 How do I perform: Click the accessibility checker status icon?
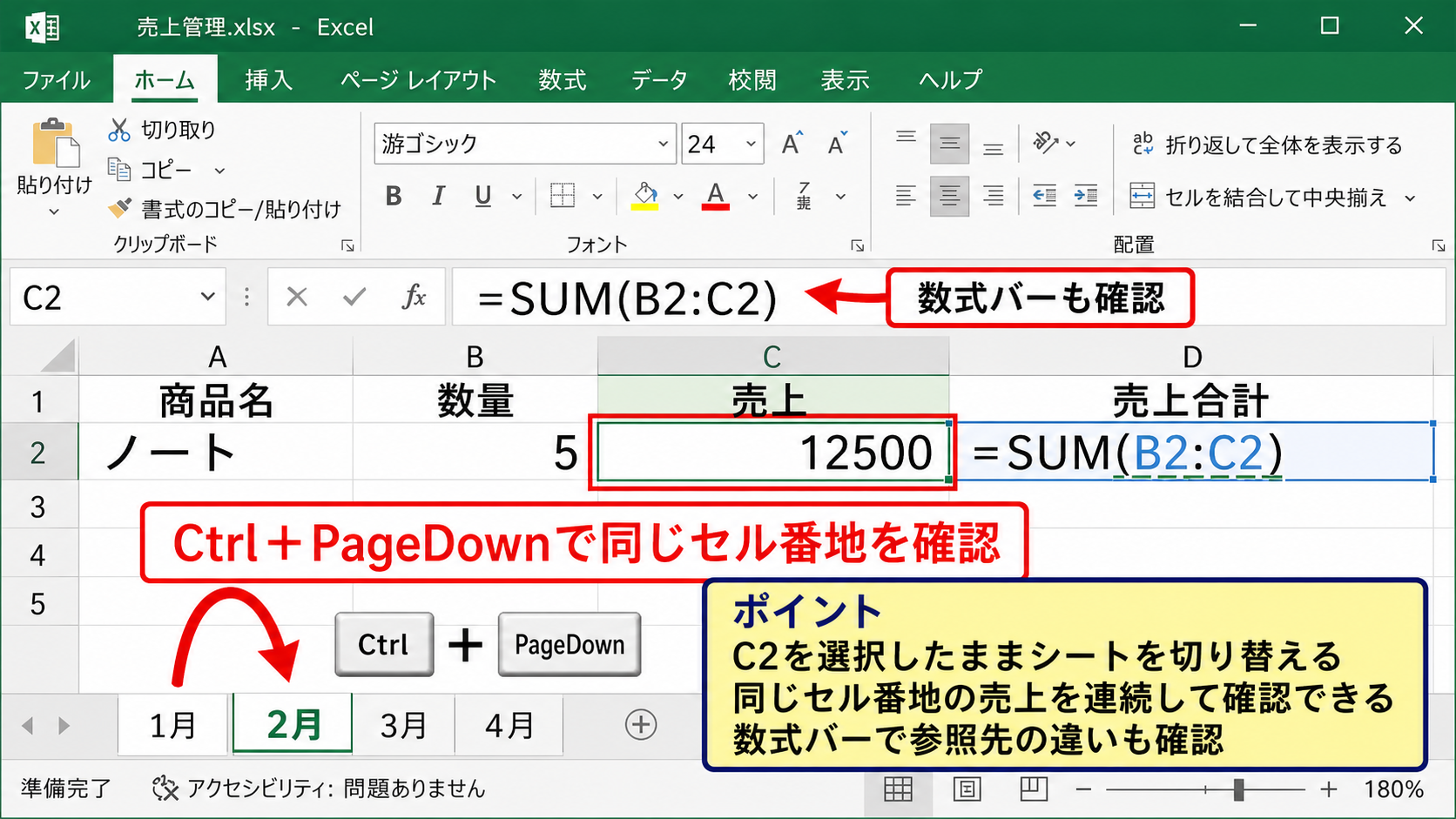point(165,789)
